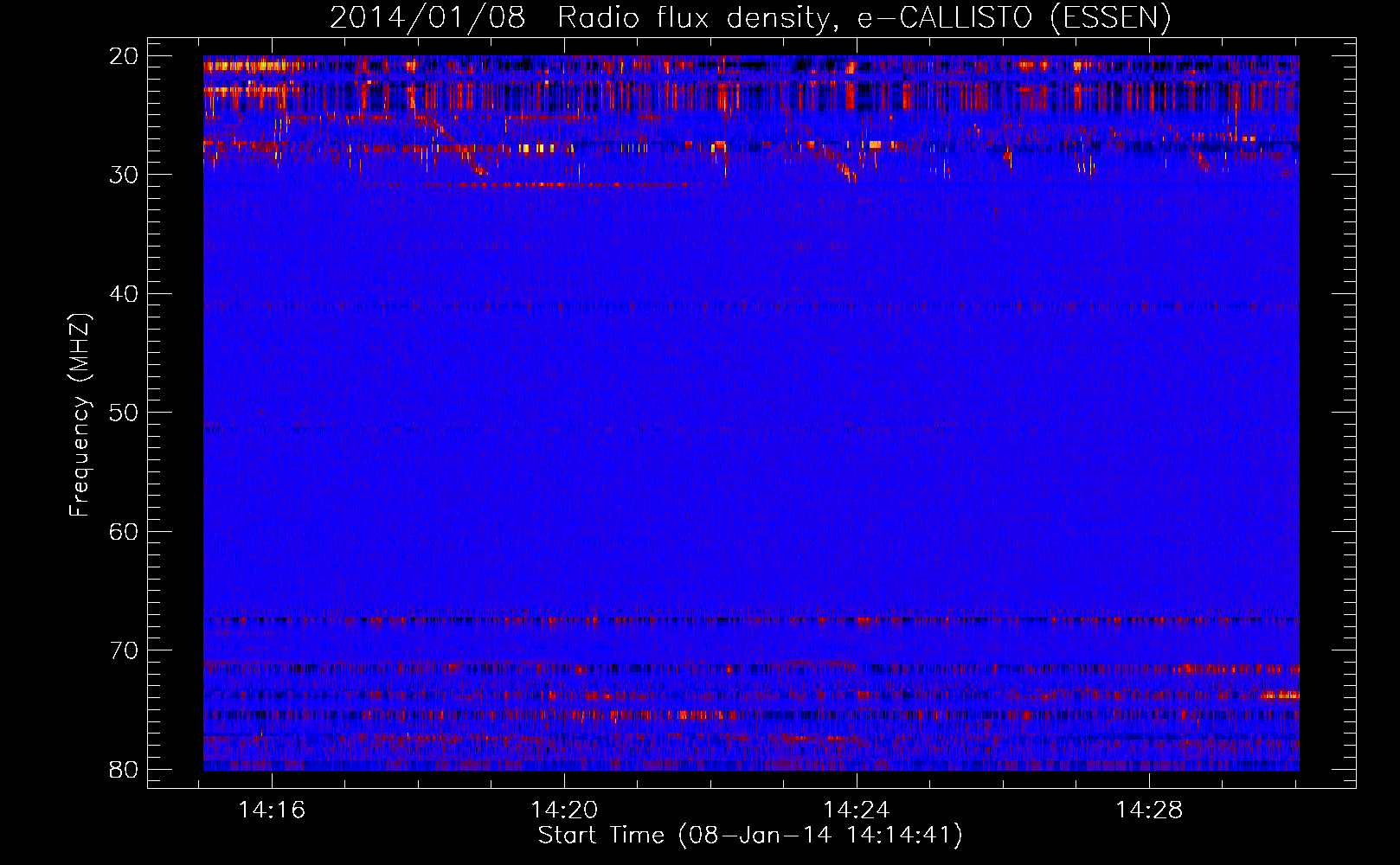1400x865 pixels.
Task: Click the bright red-yellow burst near 74 MHz at far right
Action: tap(1280, 695)
